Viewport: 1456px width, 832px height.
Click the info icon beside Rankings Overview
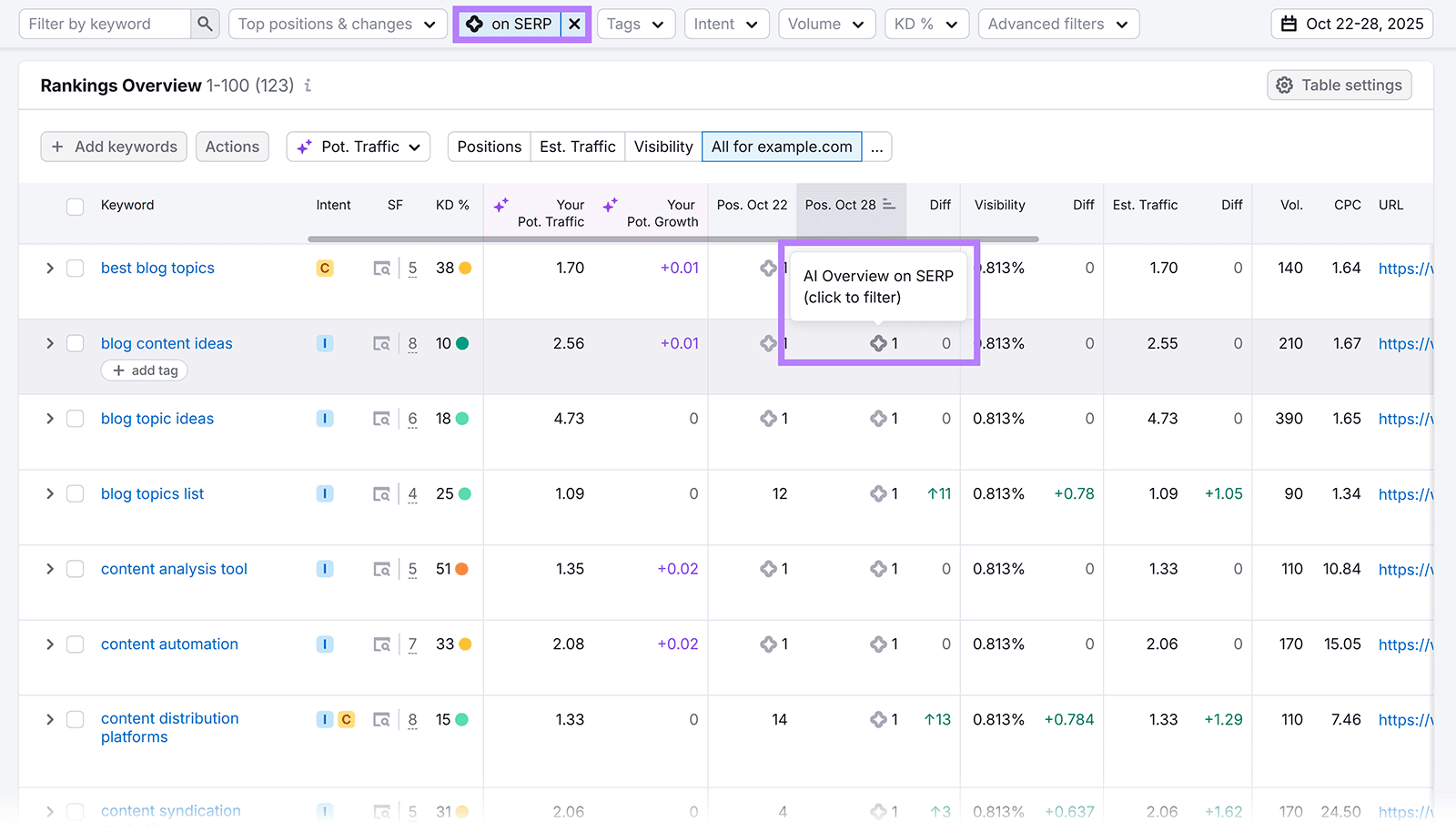pyautogui.click(x=307, y=86)
